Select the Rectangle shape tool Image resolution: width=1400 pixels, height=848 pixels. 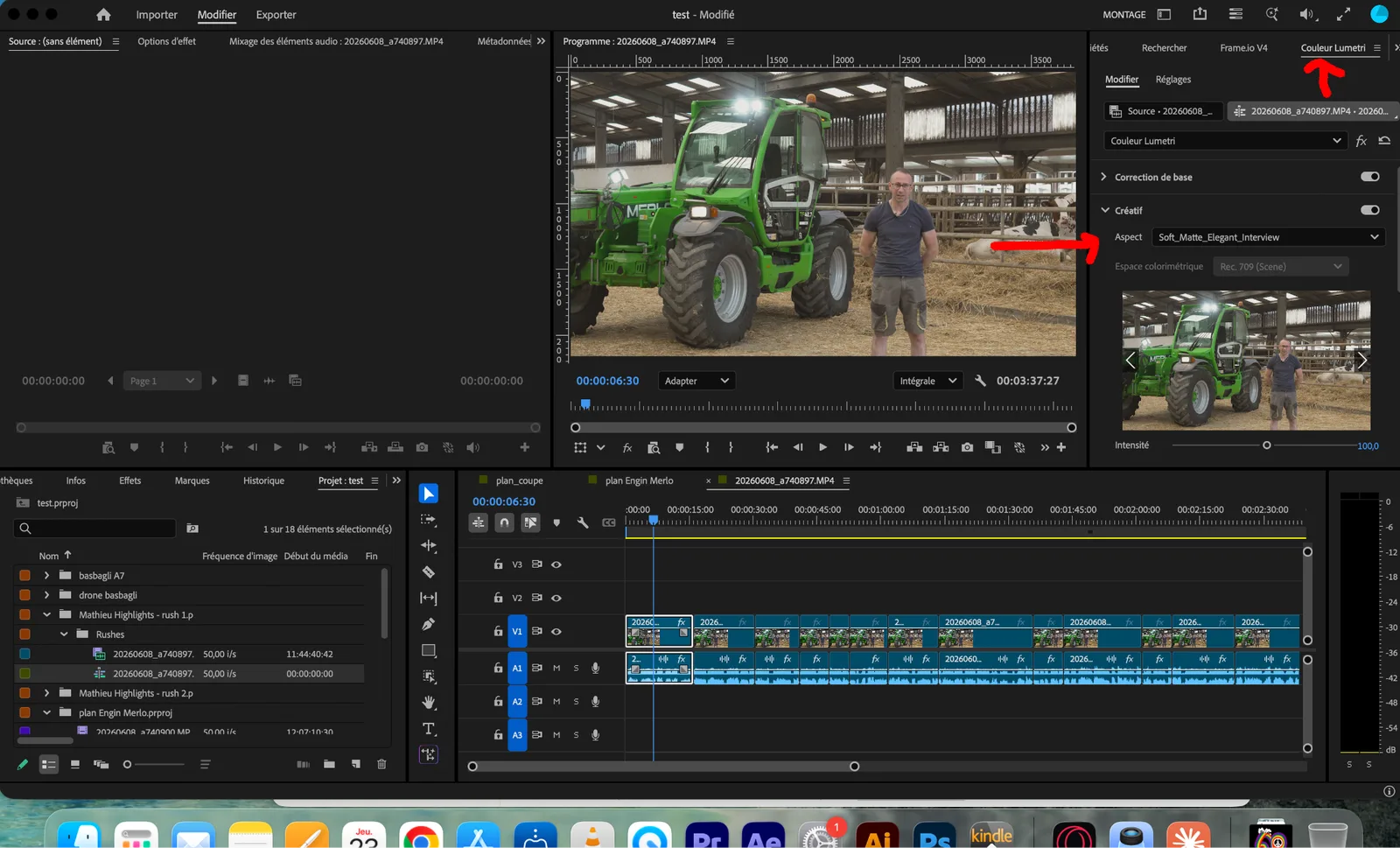pos(429,650)
